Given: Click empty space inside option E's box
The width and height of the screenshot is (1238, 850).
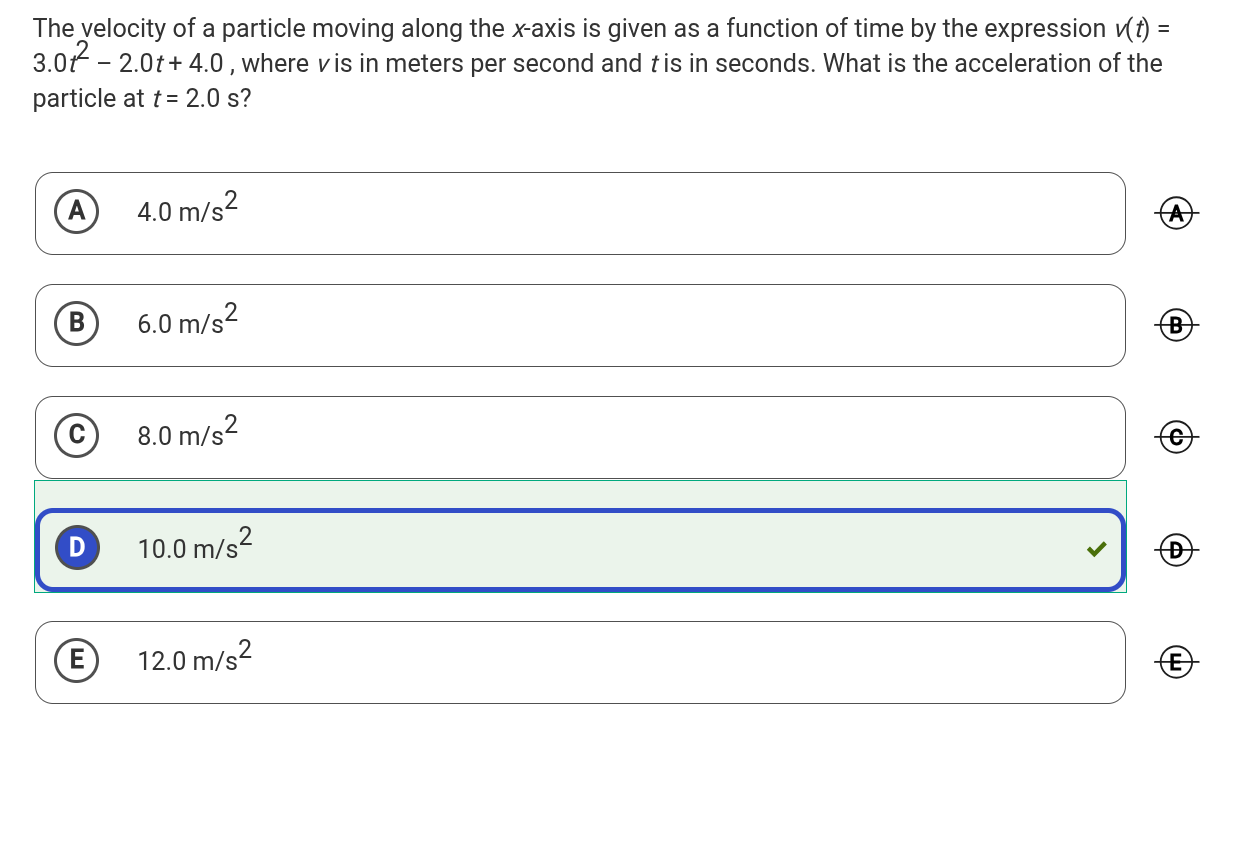Looking at the screenshot, I should pos(650,662).
